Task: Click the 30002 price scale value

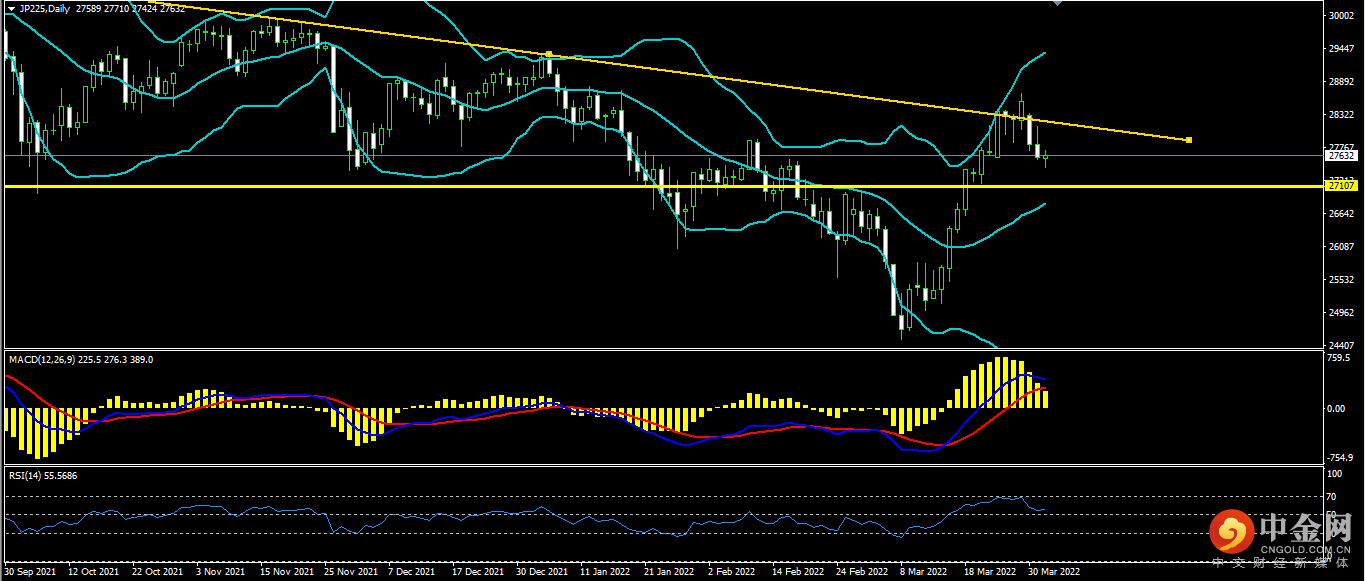Action: [1341, 16]
